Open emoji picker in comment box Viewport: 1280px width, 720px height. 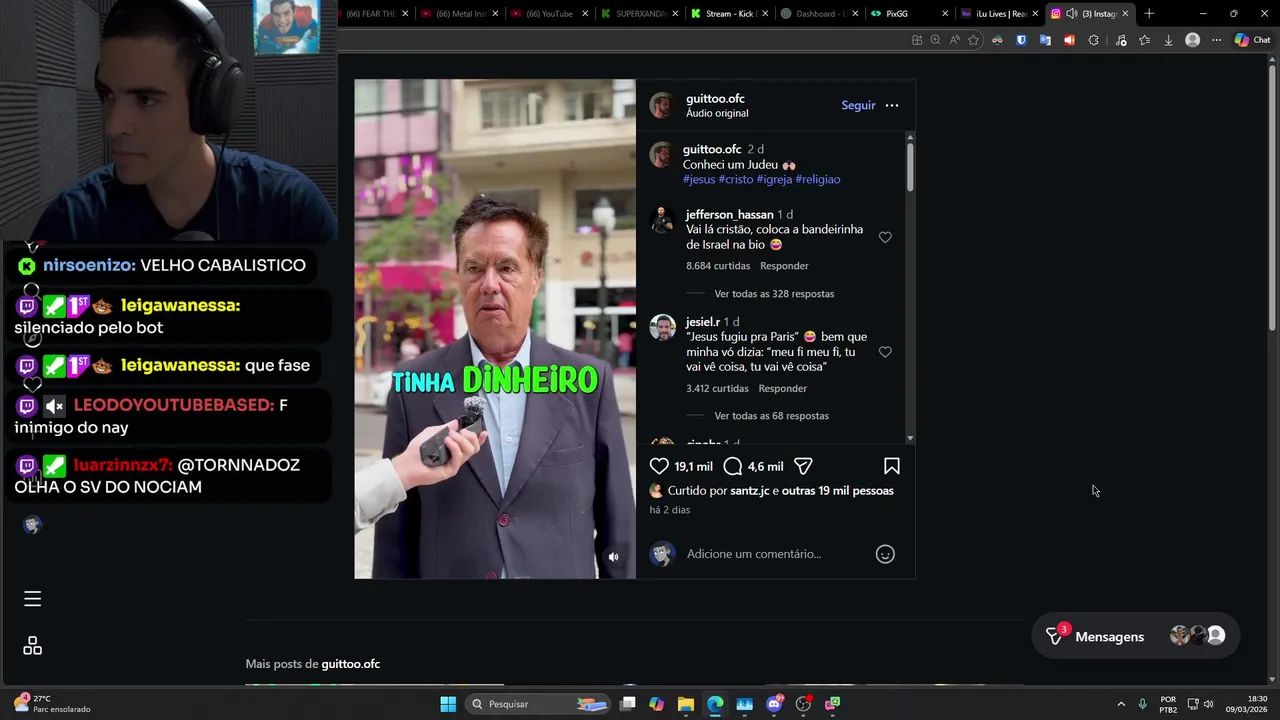click(x=885, y=554)
